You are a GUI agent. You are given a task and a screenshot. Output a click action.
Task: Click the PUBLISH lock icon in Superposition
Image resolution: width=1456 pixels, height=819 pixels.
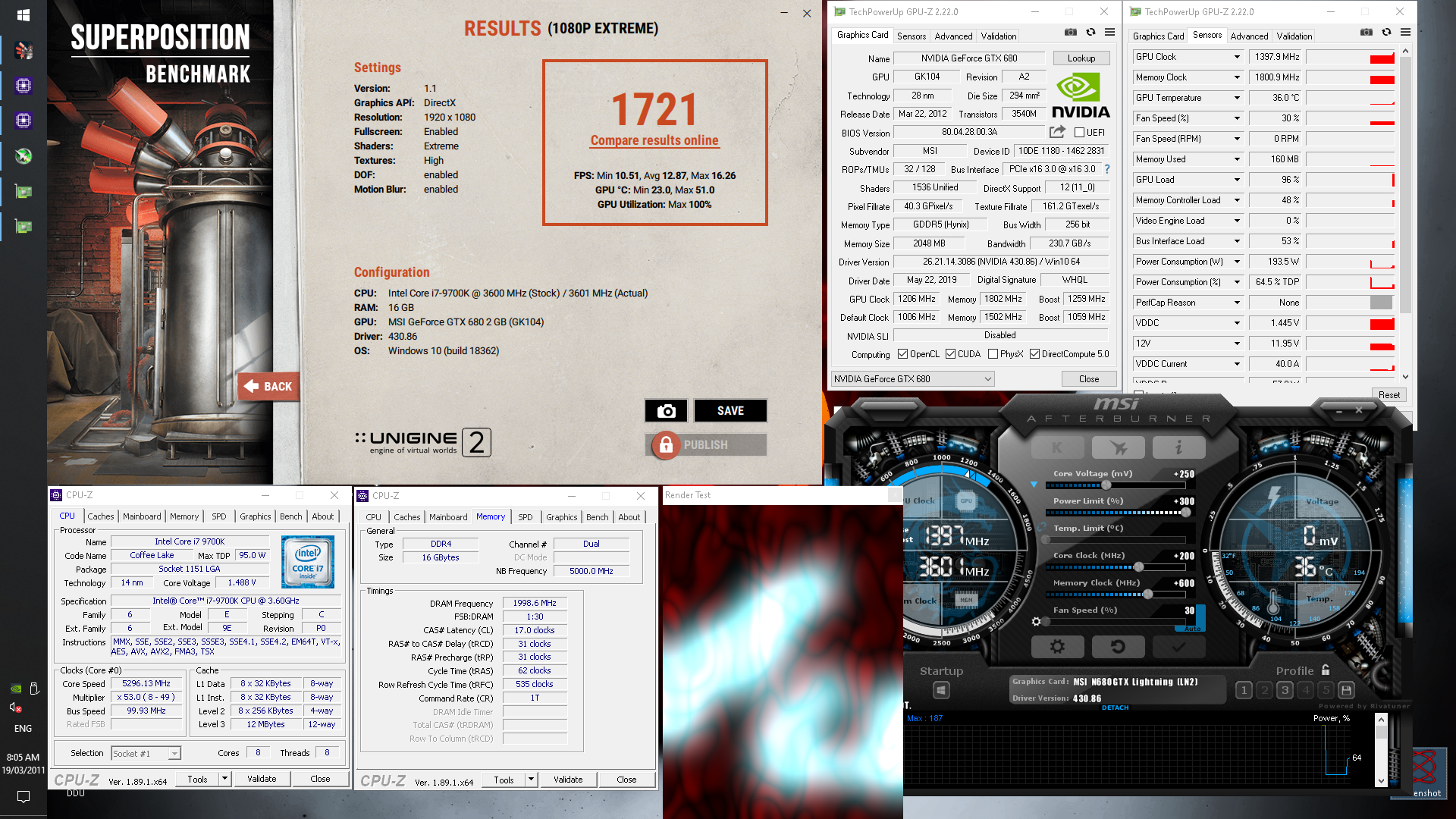(666, 445)
